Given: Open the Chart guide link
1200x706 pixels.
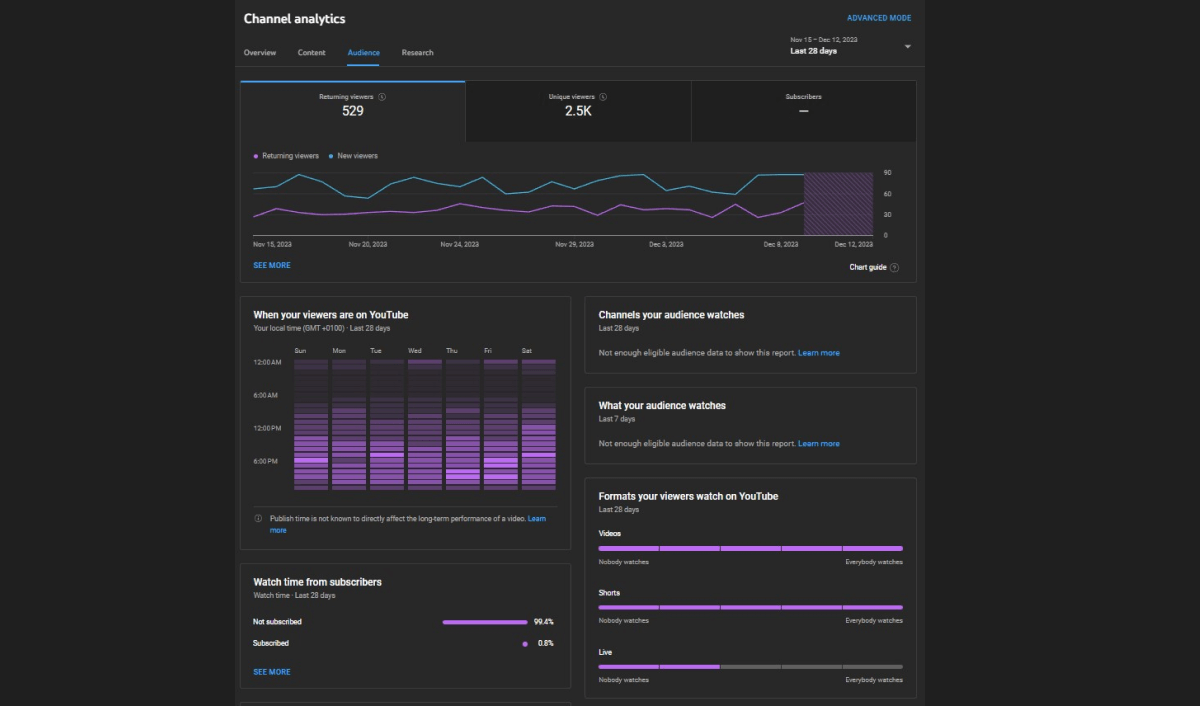Looking at the screenshot, I should (868, 267).
